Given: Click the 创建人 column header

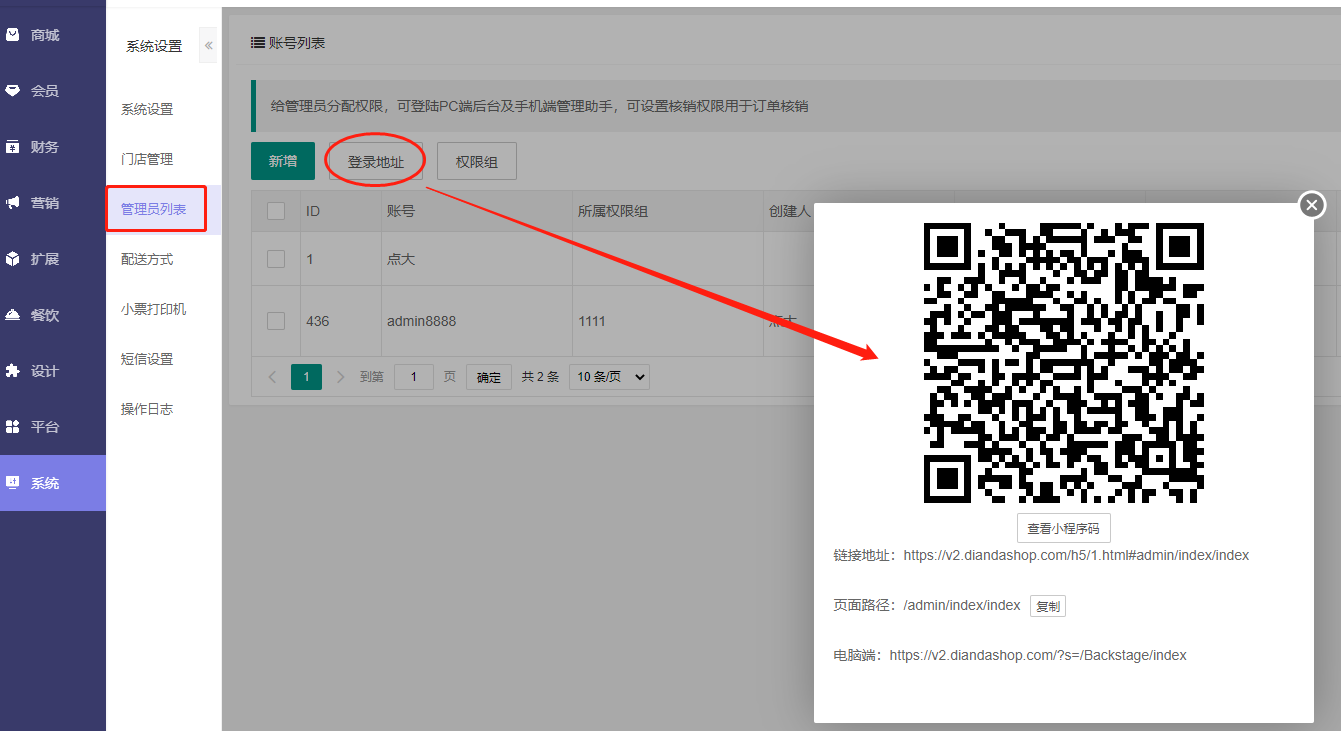Looking at the screenshot, I should click(x=789, y=211).
